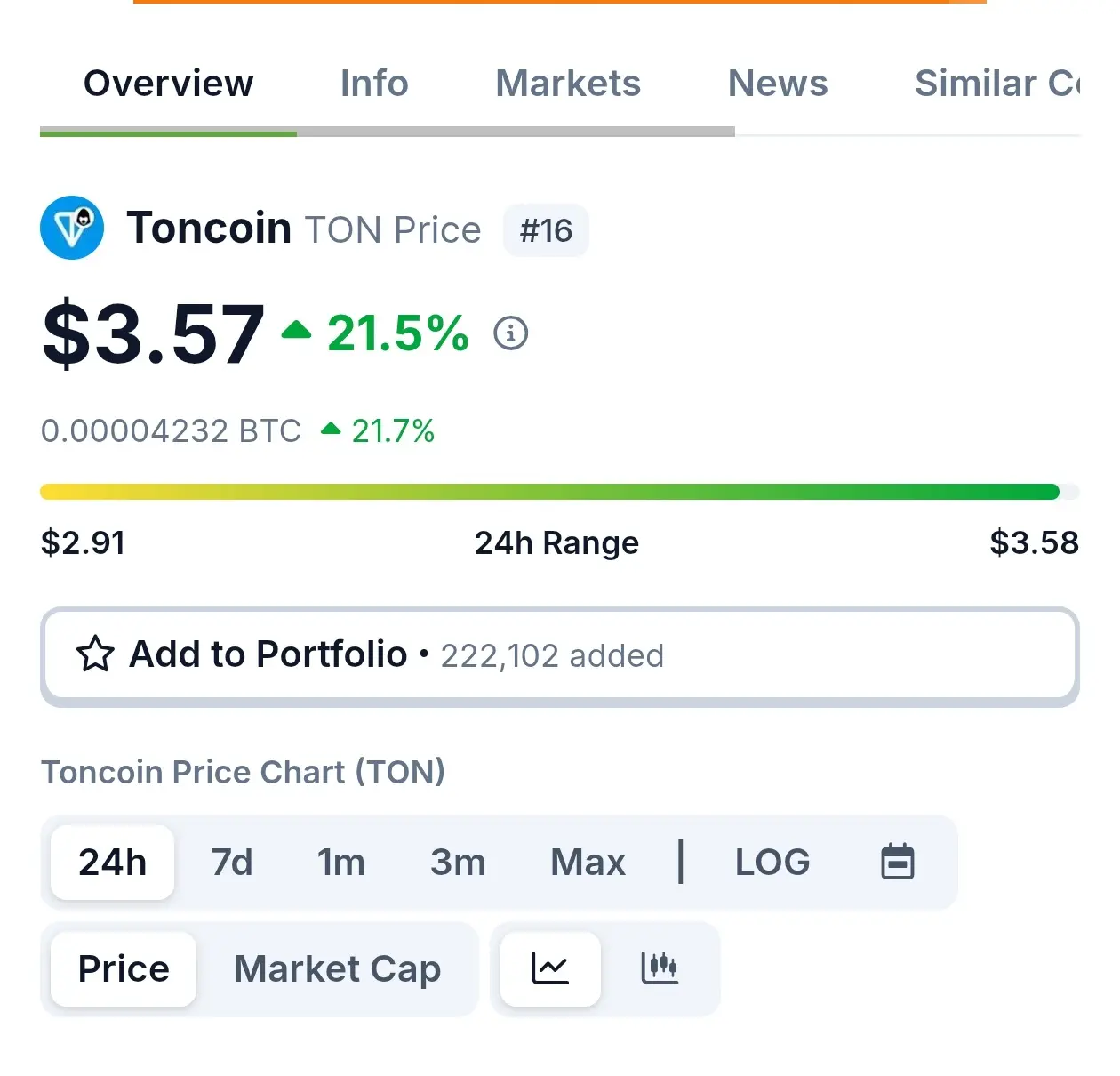This screenshot has height=1076, width=1120.
Task: Show the Max time range
Action: point(588,862)
